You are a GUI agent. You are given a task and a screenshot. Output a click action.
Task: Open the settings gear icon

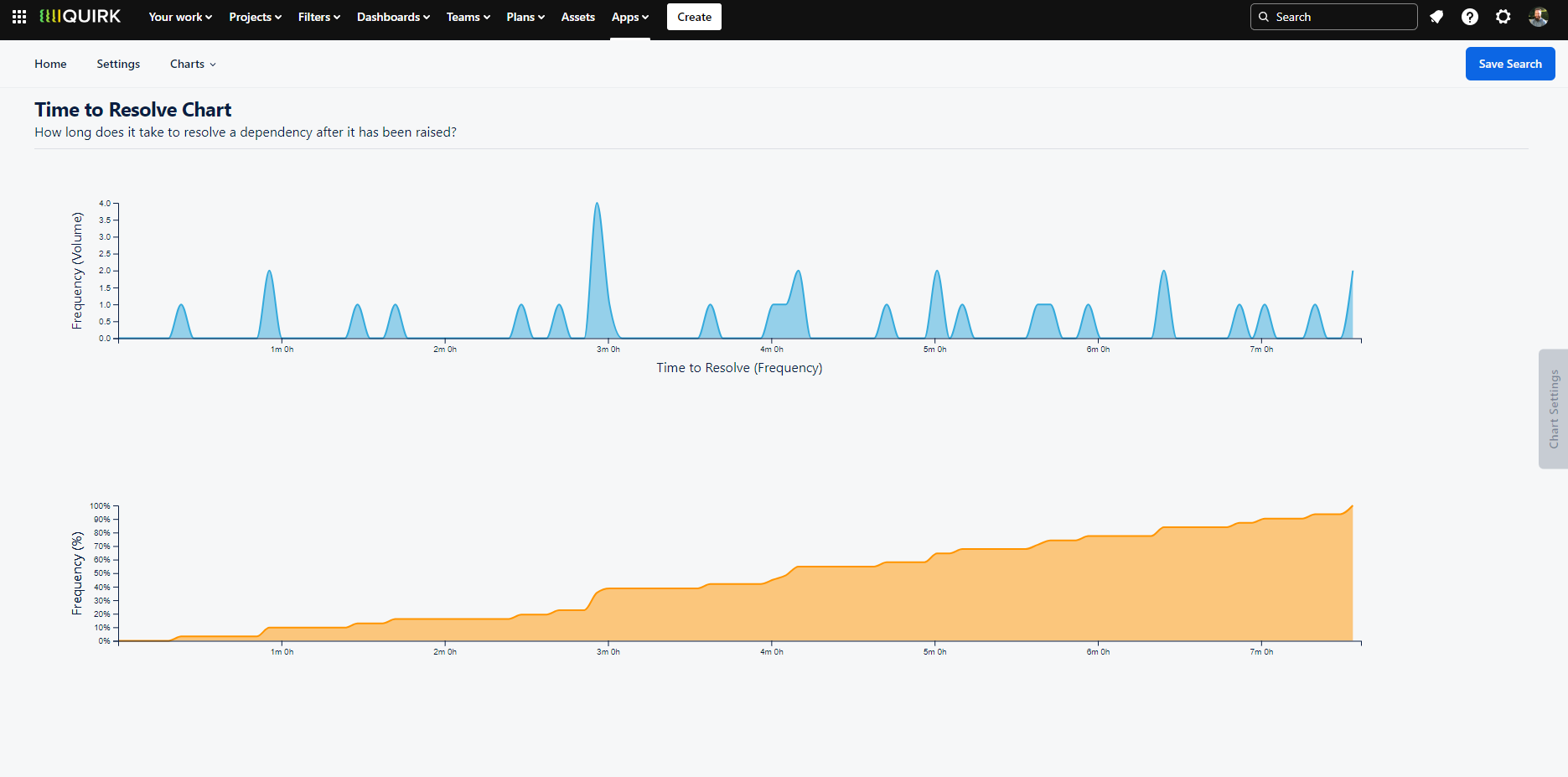pos(1503,17)
